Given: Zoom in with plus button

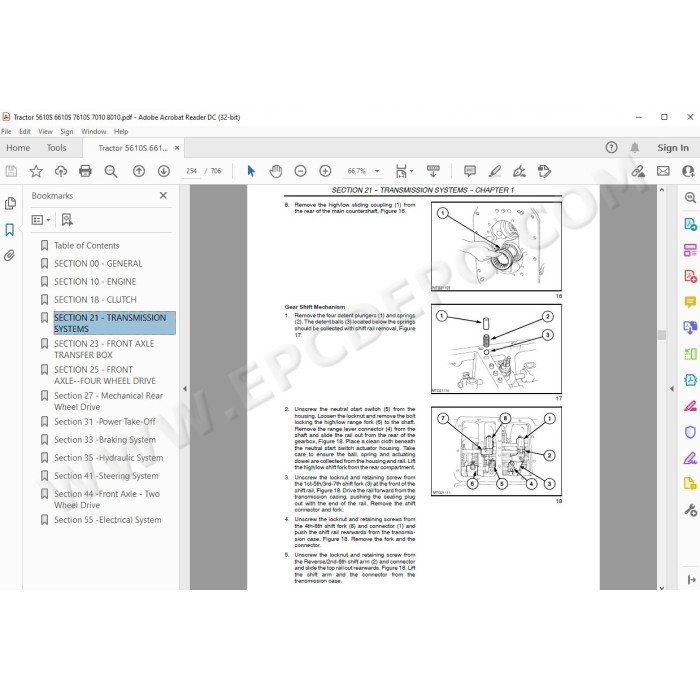Looking at the screenshot, I should tap(325, 171).
